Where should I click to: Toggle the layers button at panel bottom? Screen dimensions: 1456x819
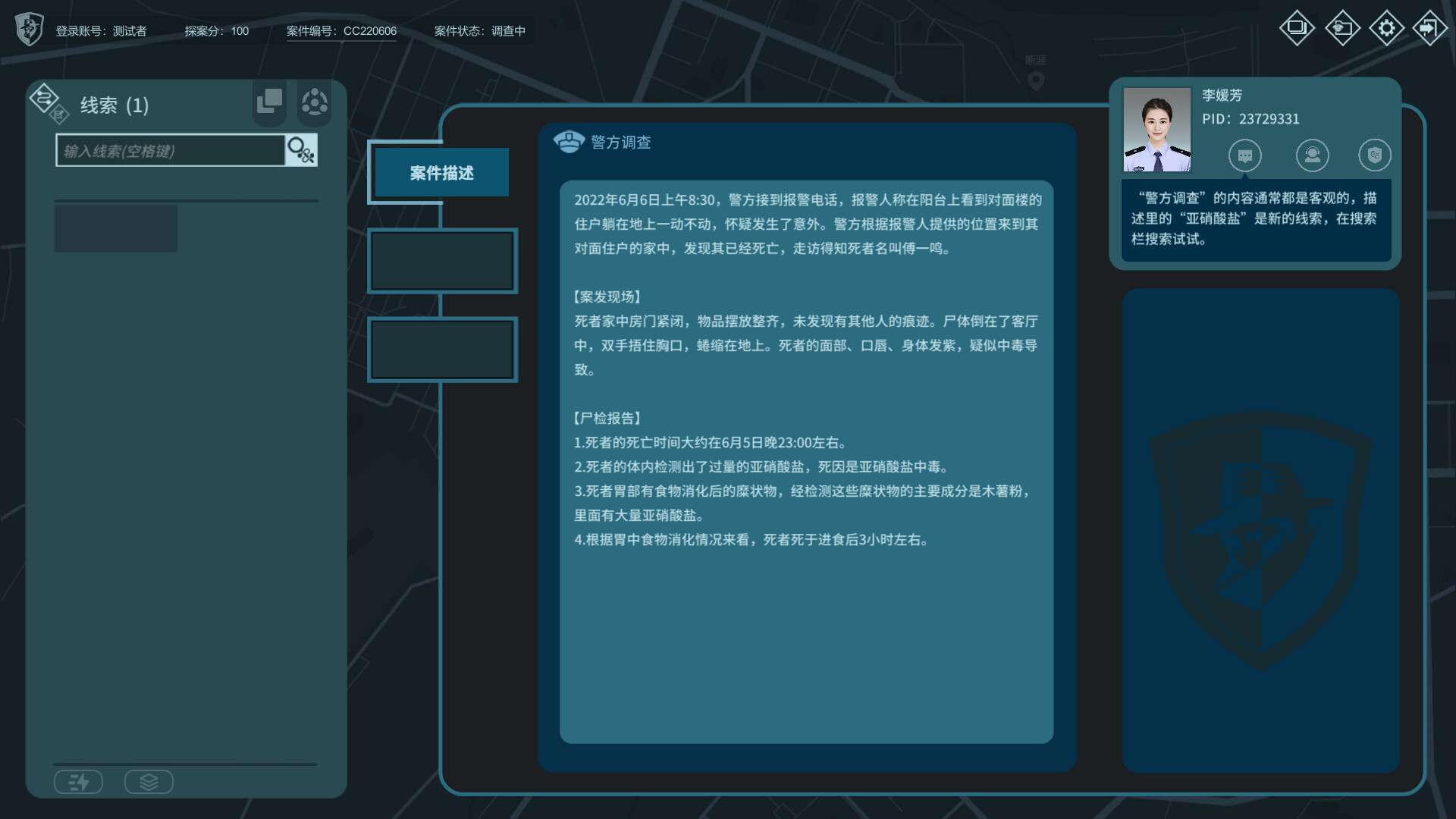click(x=149, y=781)
